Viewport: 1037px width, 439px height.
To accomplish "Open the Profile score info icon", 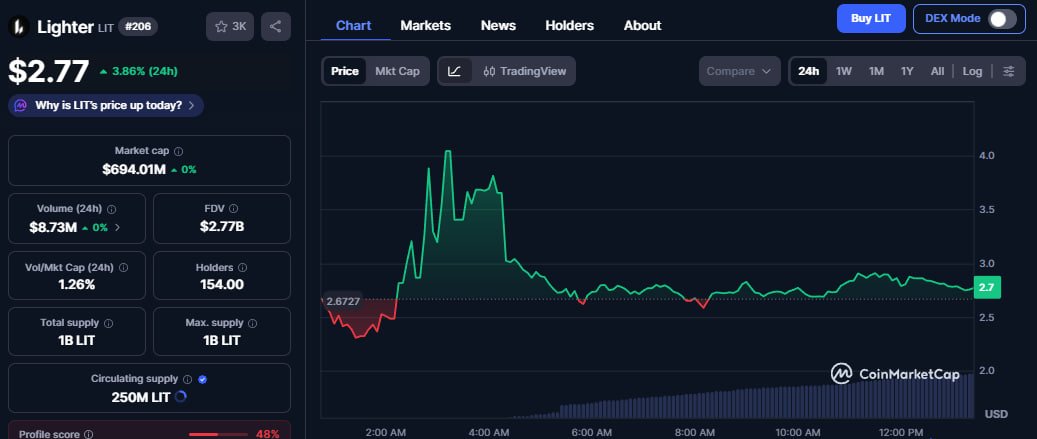I will pyautogui.click(x=89, y=434).
